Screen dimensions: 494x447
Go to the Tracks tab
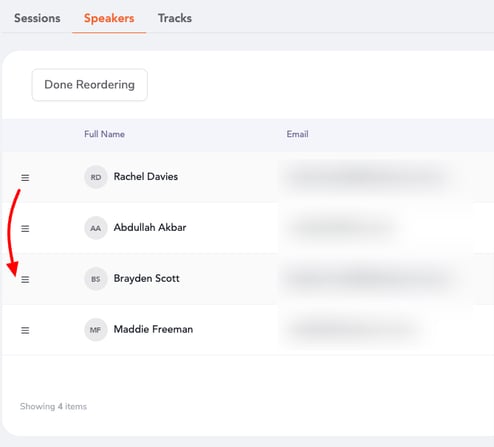[175, 18]
